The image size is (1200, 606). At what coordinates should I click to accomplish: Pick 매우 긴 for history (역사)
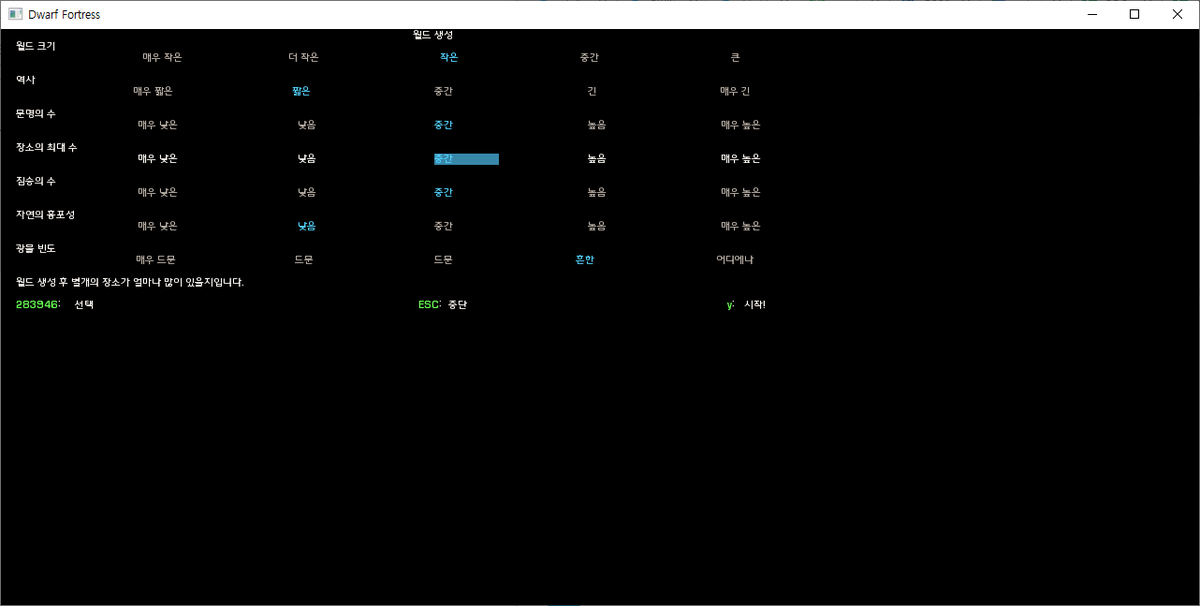click(x=735, y=91)
